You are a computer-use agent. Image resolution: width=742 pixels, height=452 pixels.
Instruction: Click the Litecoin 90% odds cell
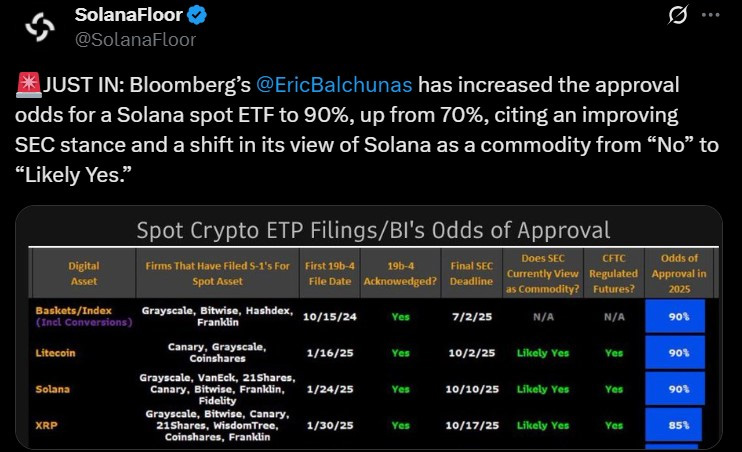(675, 353)
